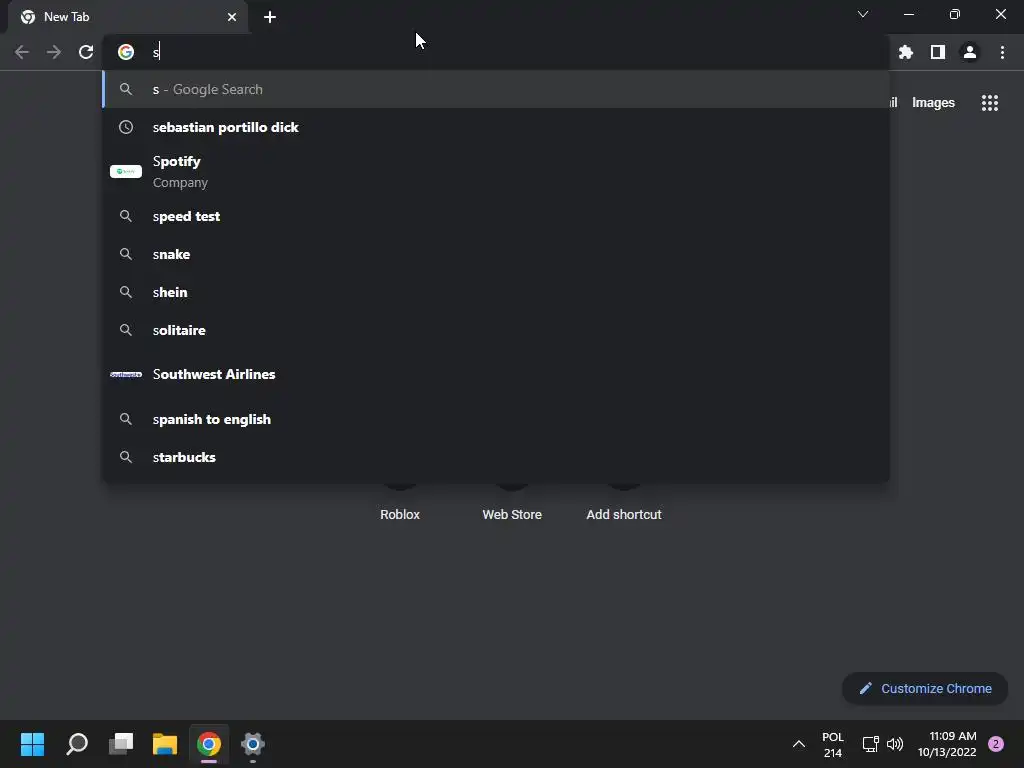Screen dimensions: 1024x768
Task: Open Task View on the taskbar
Action: tap(121, 744)
